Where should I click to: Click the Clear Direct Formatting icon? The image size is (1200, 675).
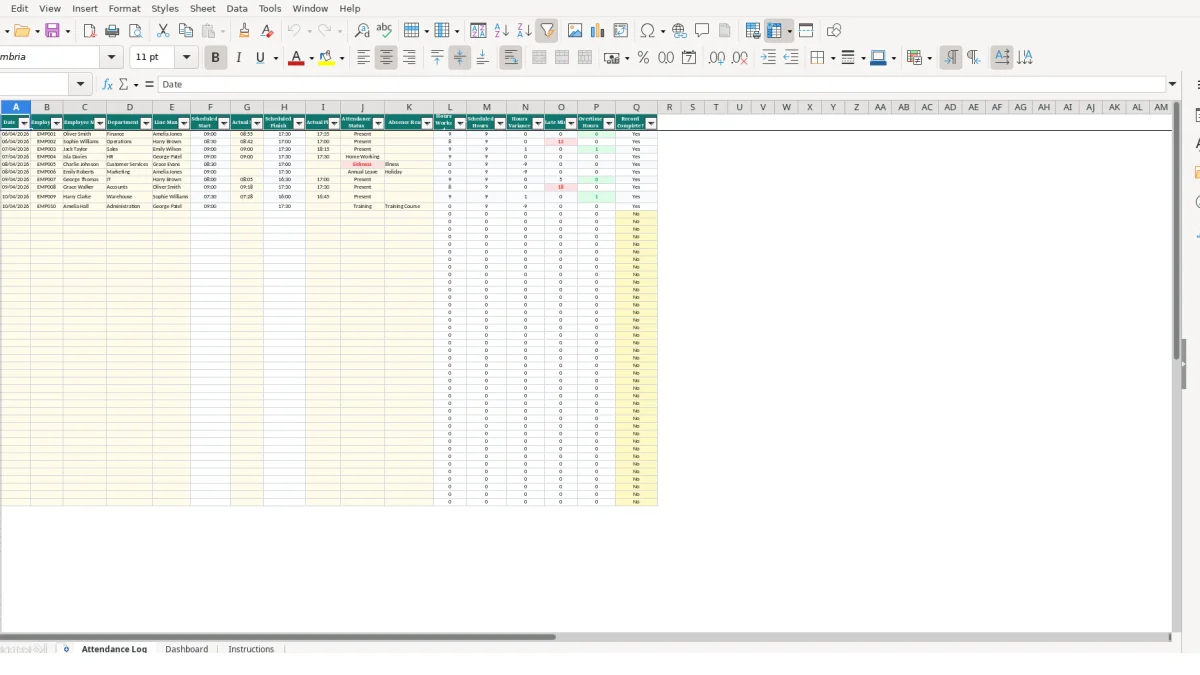tap(267, 31)
